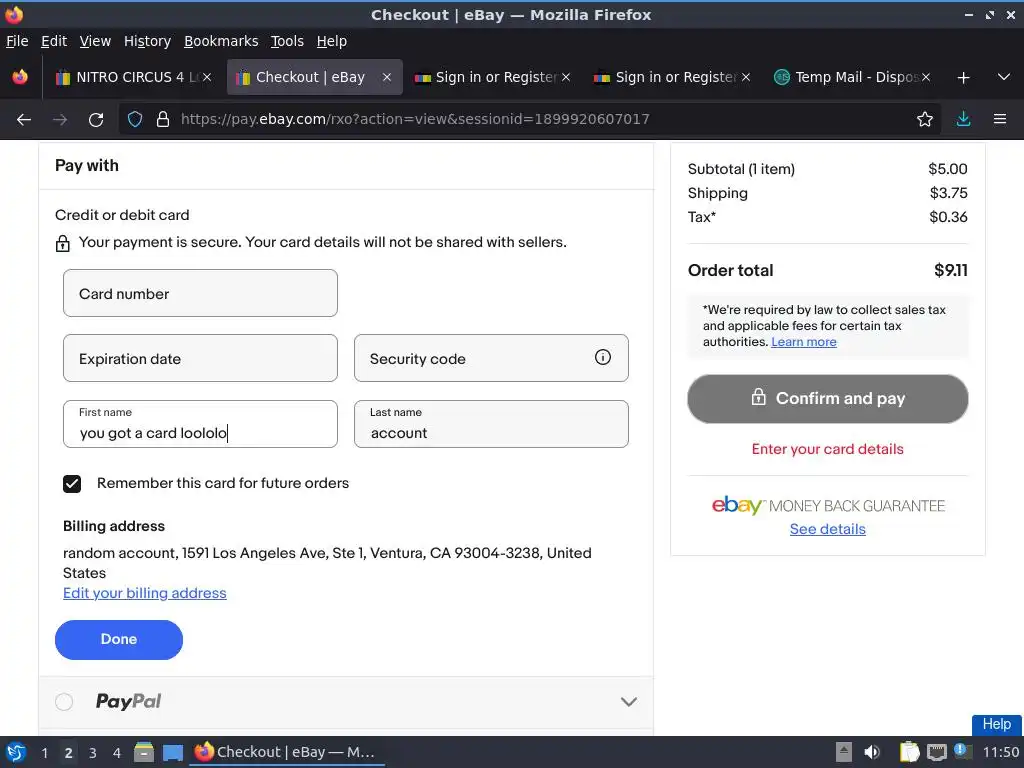Open a new browser tab
Screen dimensions: 1024x768
tap(963, 78)
